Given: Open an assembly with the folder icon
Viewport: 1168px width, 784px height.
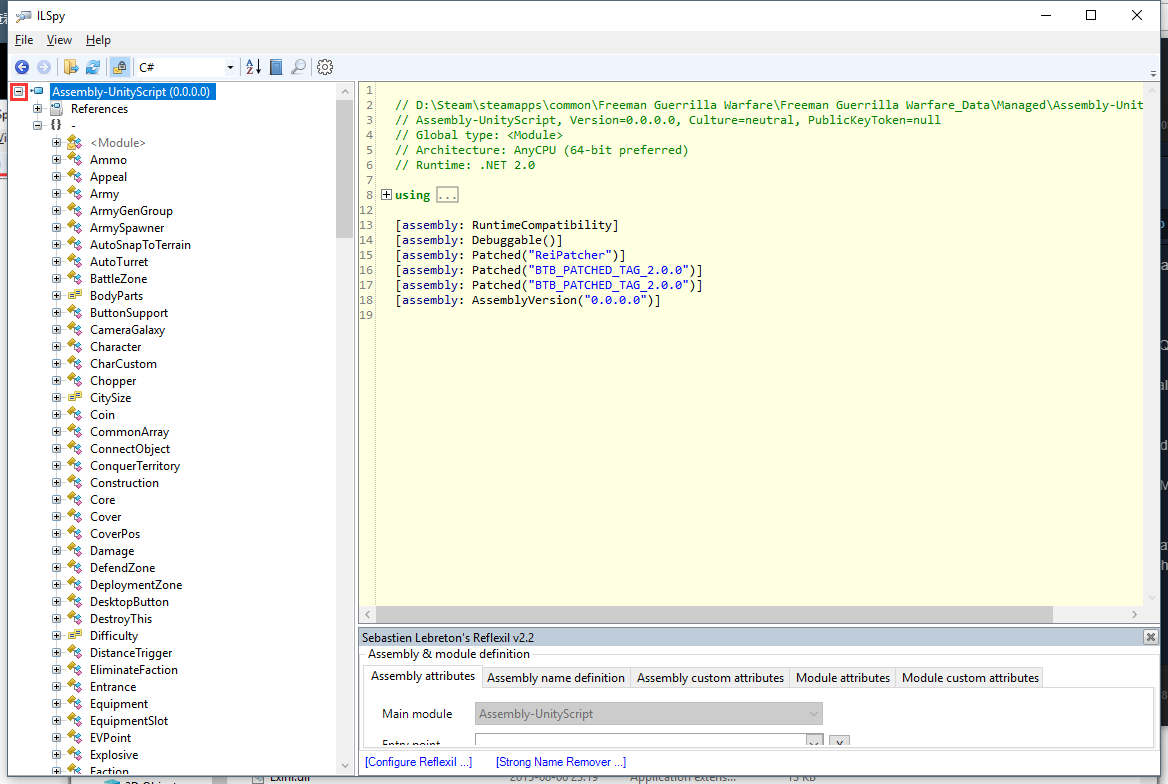Looking at the screenshot, I should pos(71,67).
